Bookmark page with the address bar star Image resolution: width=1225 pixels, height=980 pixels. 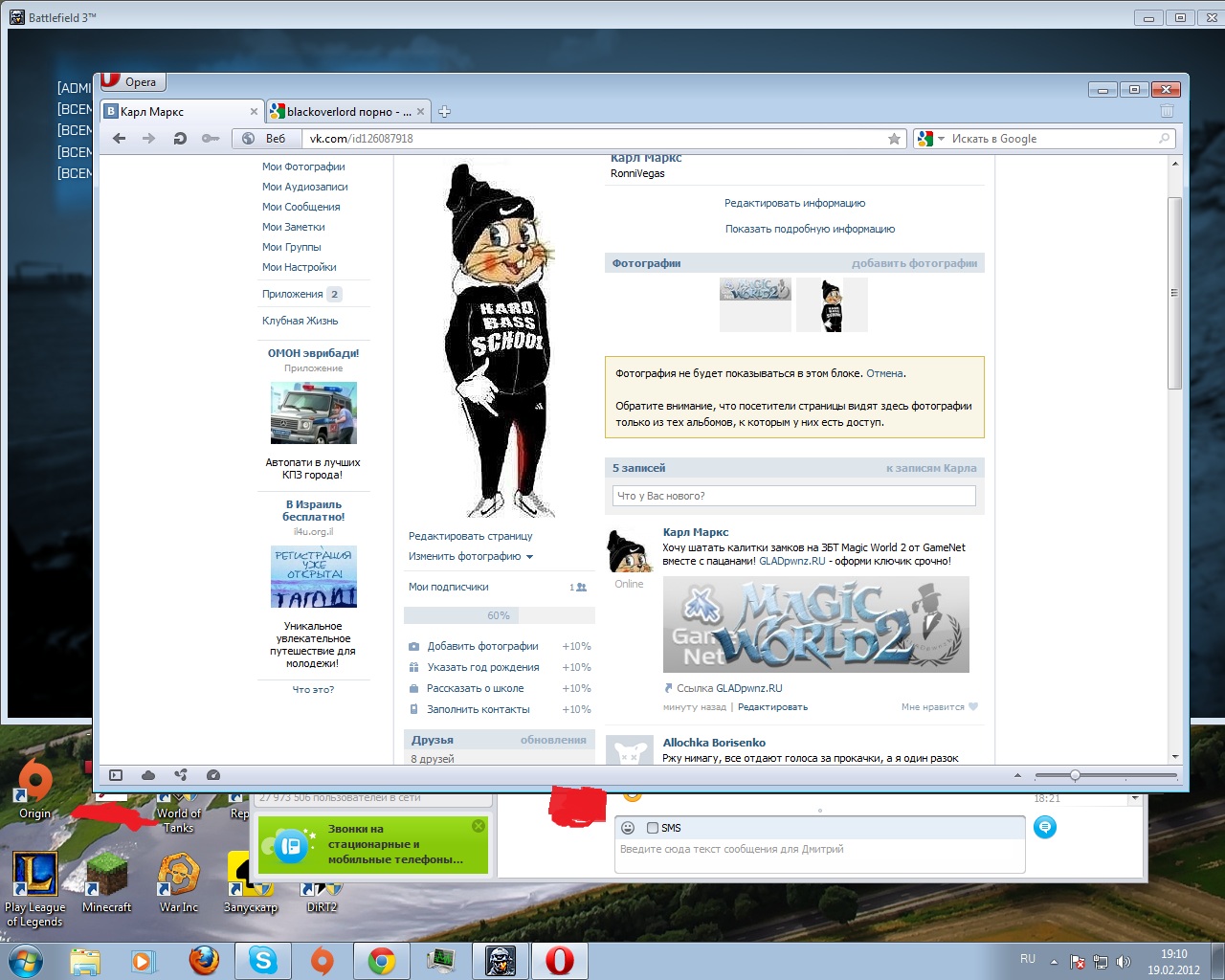[894, 139]
